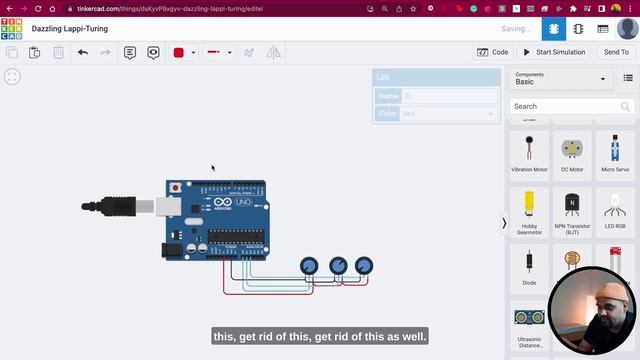Switch to Component list view

(603, 29)
